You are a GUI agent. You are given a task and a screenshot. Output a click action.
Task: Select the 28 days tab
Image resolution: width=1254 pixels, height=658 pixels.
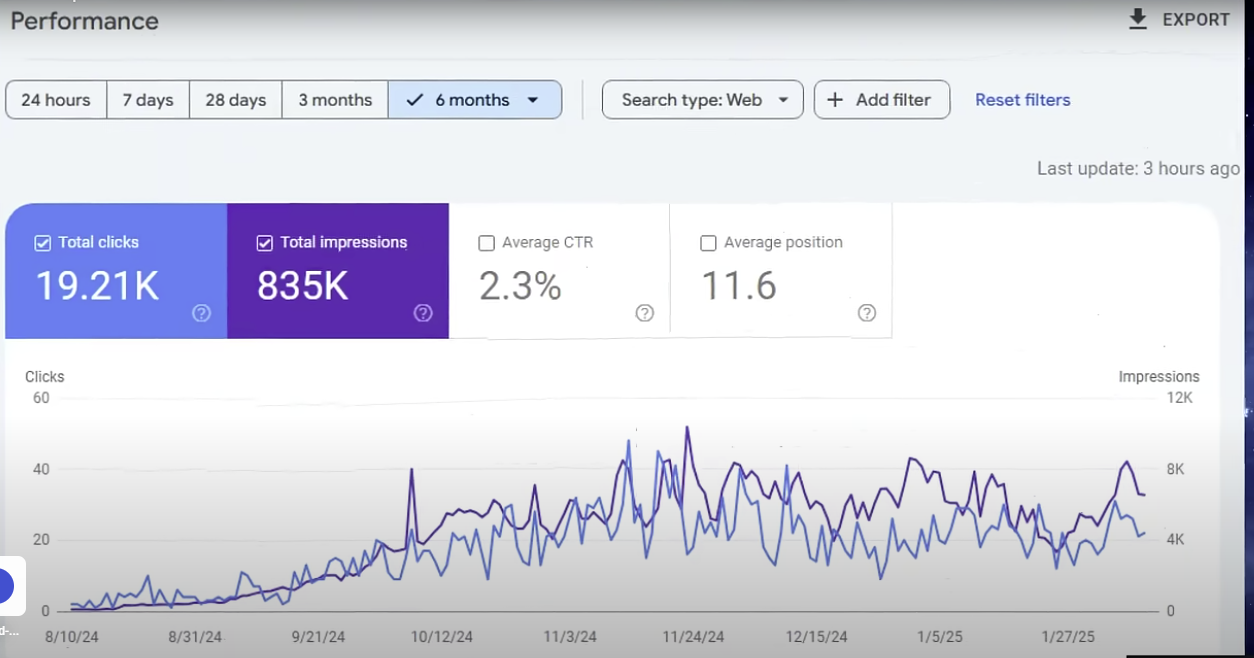click(x=234, y=99)
